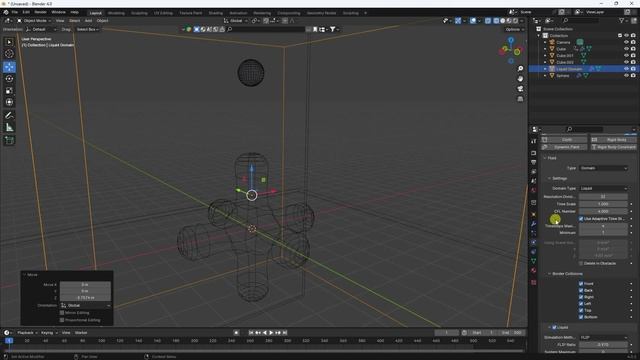This screenshot has width=640, height=360.
Task: Disable Sphere in renders camera icon
Action: pyautogui.click(x=633, y=76)
